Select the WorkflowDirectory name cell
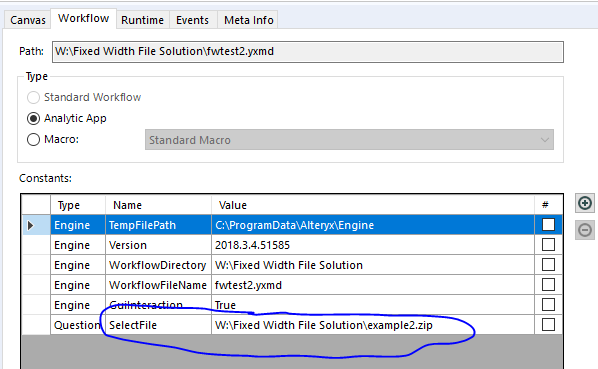The width and height of the screenshot is (598, 369). pyautogui.click(x=158, y=265)
